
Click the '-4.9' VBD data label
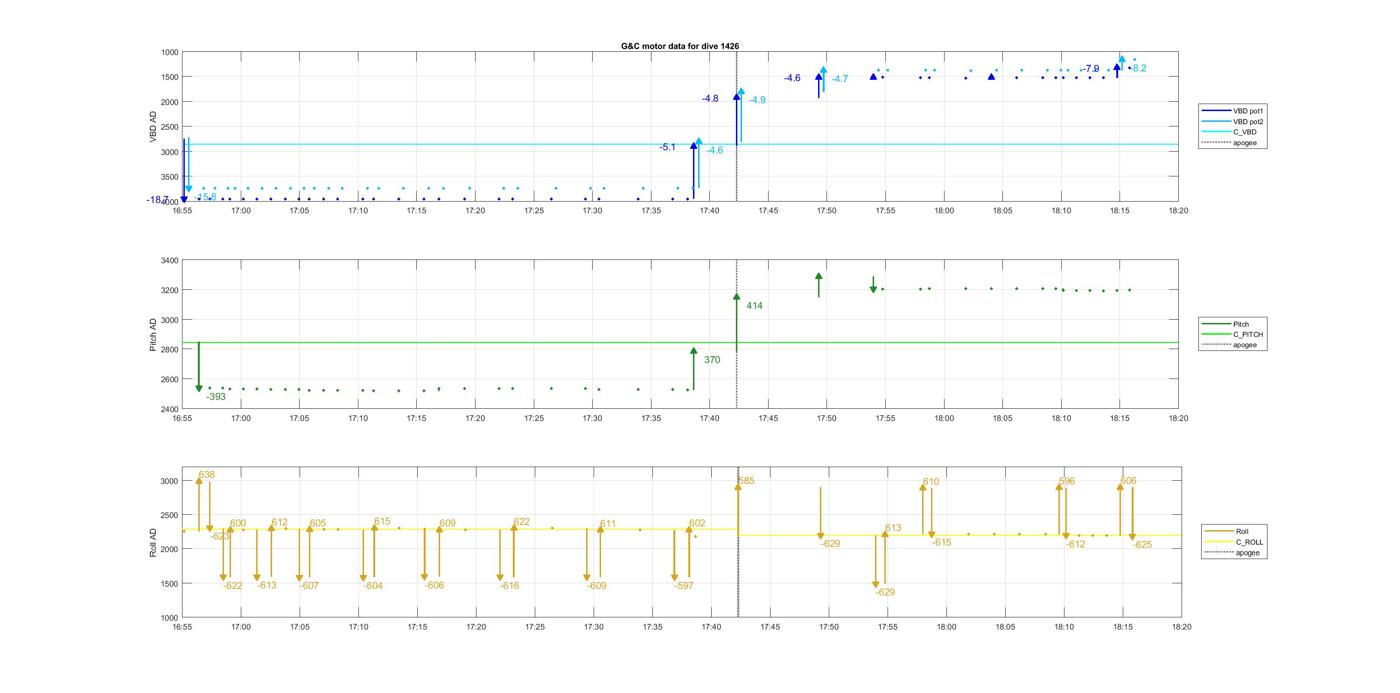(x=757, y=100)
